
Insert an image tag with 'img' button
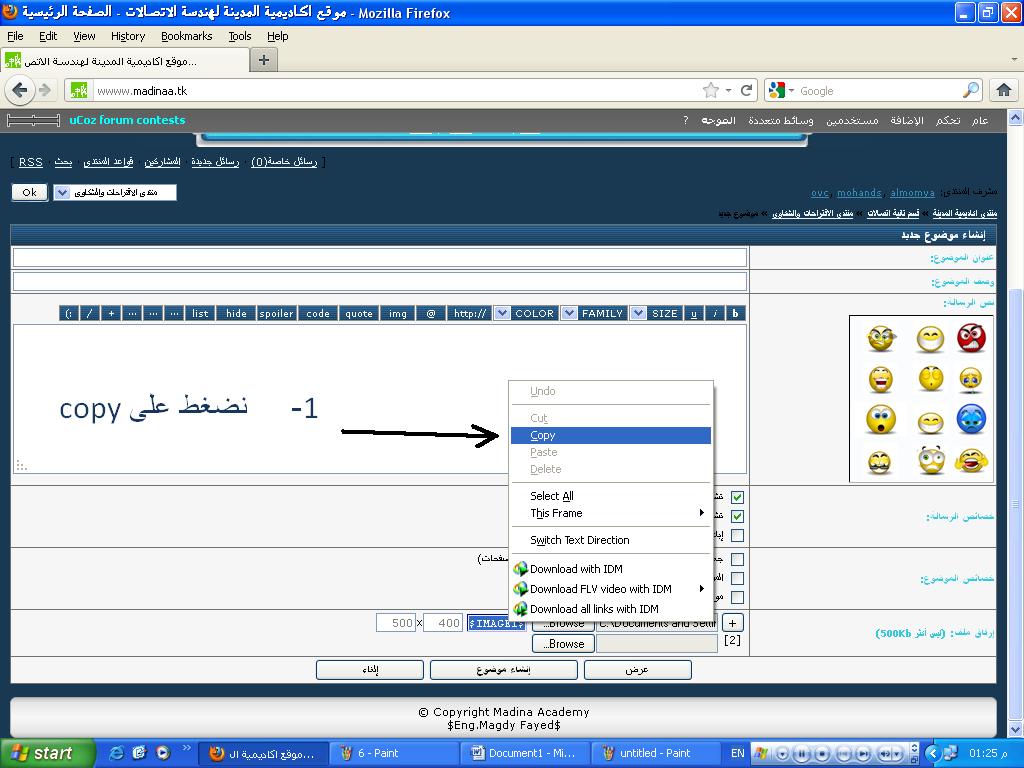point(398,313)
